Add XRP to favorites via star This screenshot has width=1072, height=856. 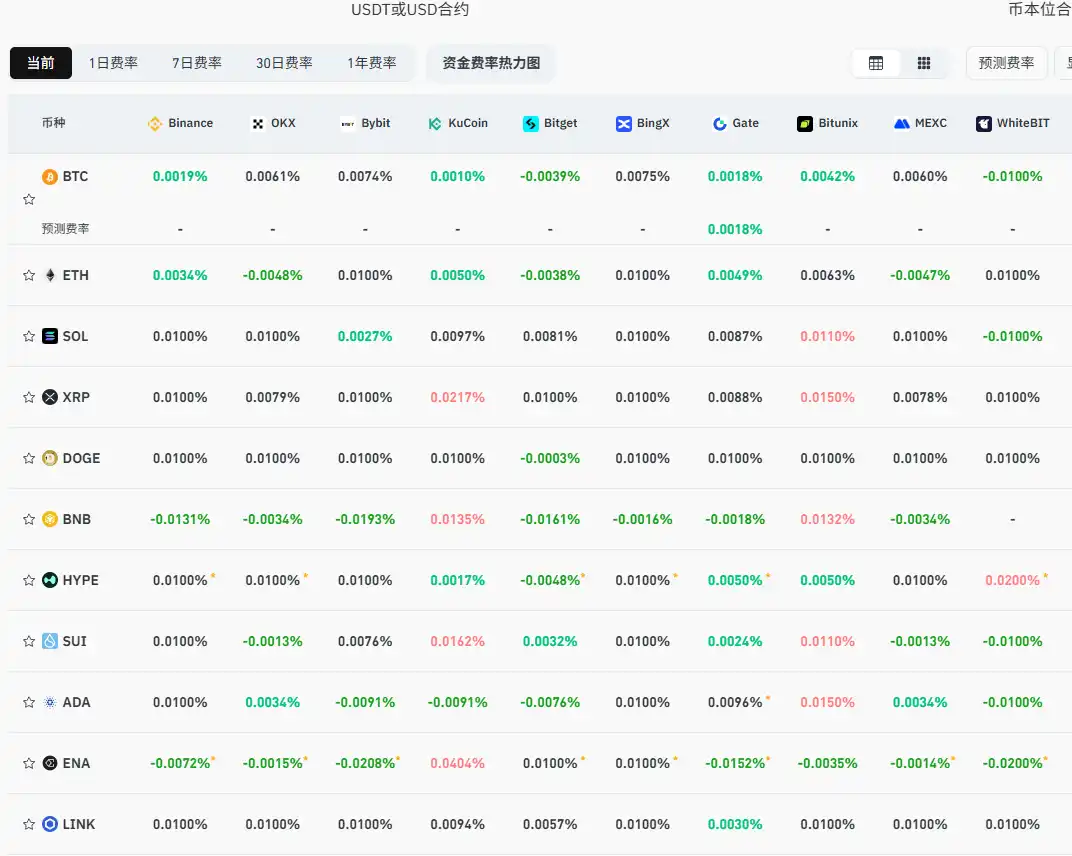pos(29,397)
